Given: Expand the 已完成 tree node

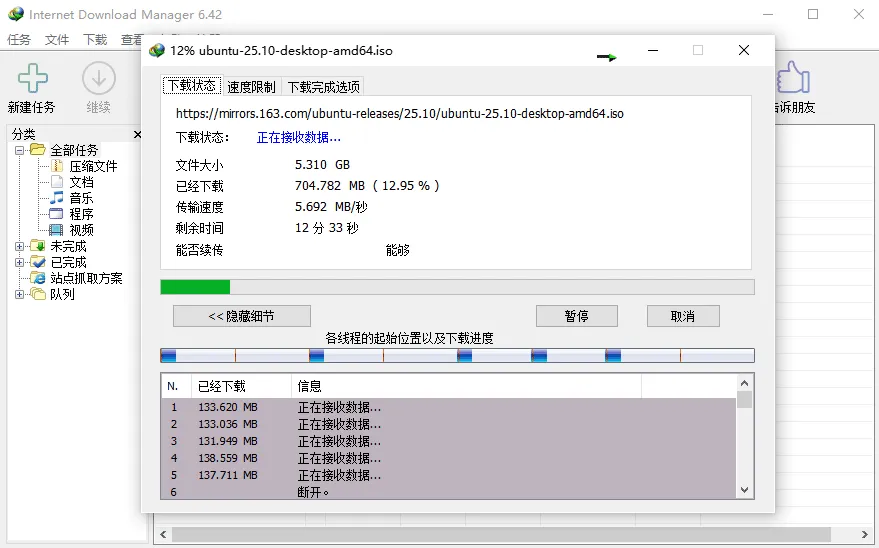Looking at the screenshot, I should point(20,262).
